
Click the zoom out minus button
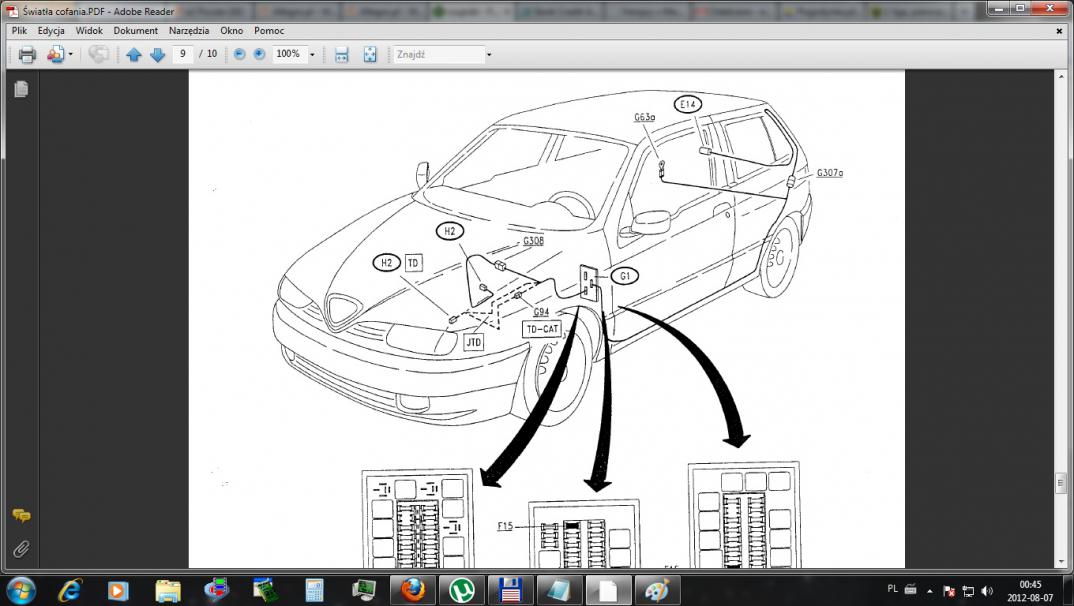pyautogui.click(x=239, y=54)
